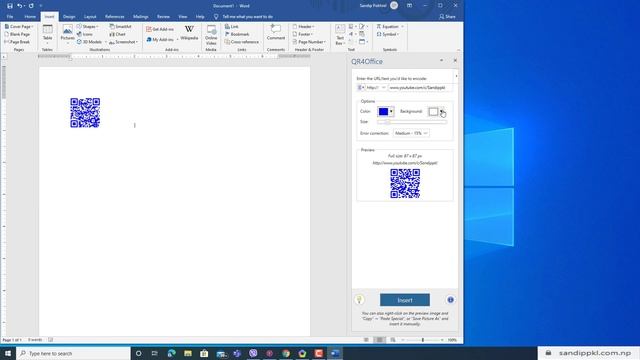Viewport: 640px width, 360px height.
Task: Adjust the QR Size slider
Action: (x=412, y=122)
